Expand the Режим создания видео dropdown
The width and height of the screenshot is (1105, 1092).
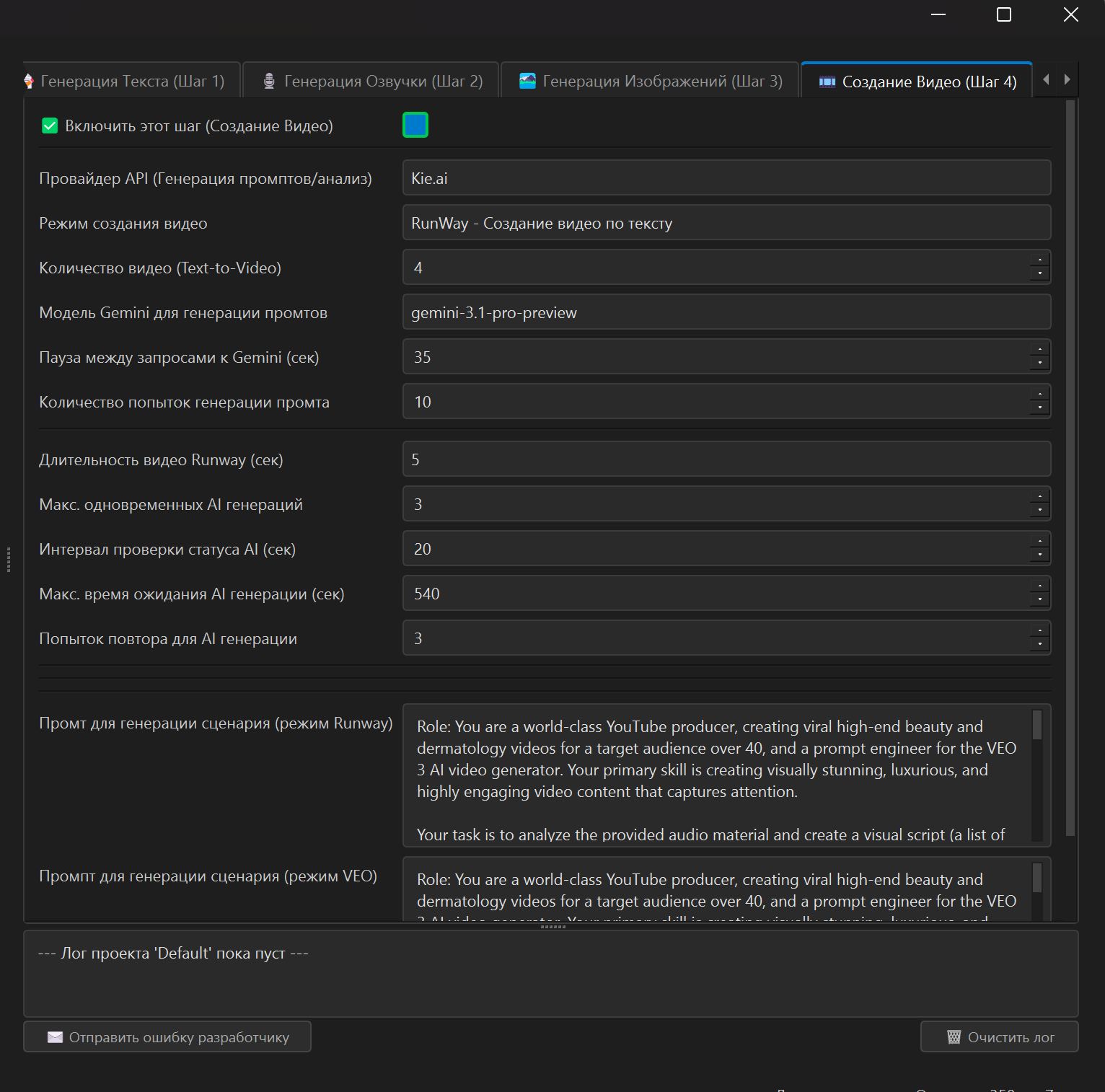click(726, 223)
